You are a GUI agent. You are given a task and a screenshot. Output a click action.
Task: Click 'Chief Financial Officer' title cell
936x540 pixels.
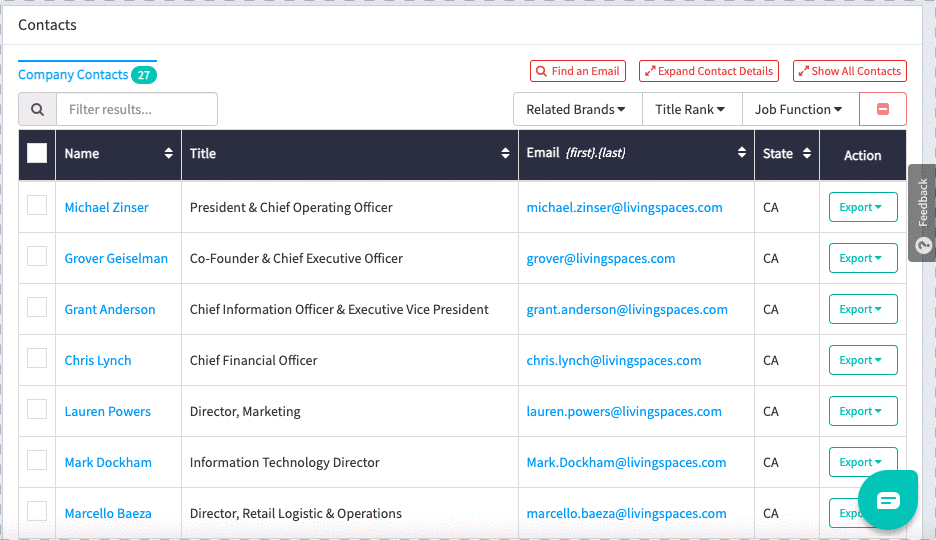(x=253, y=360)
